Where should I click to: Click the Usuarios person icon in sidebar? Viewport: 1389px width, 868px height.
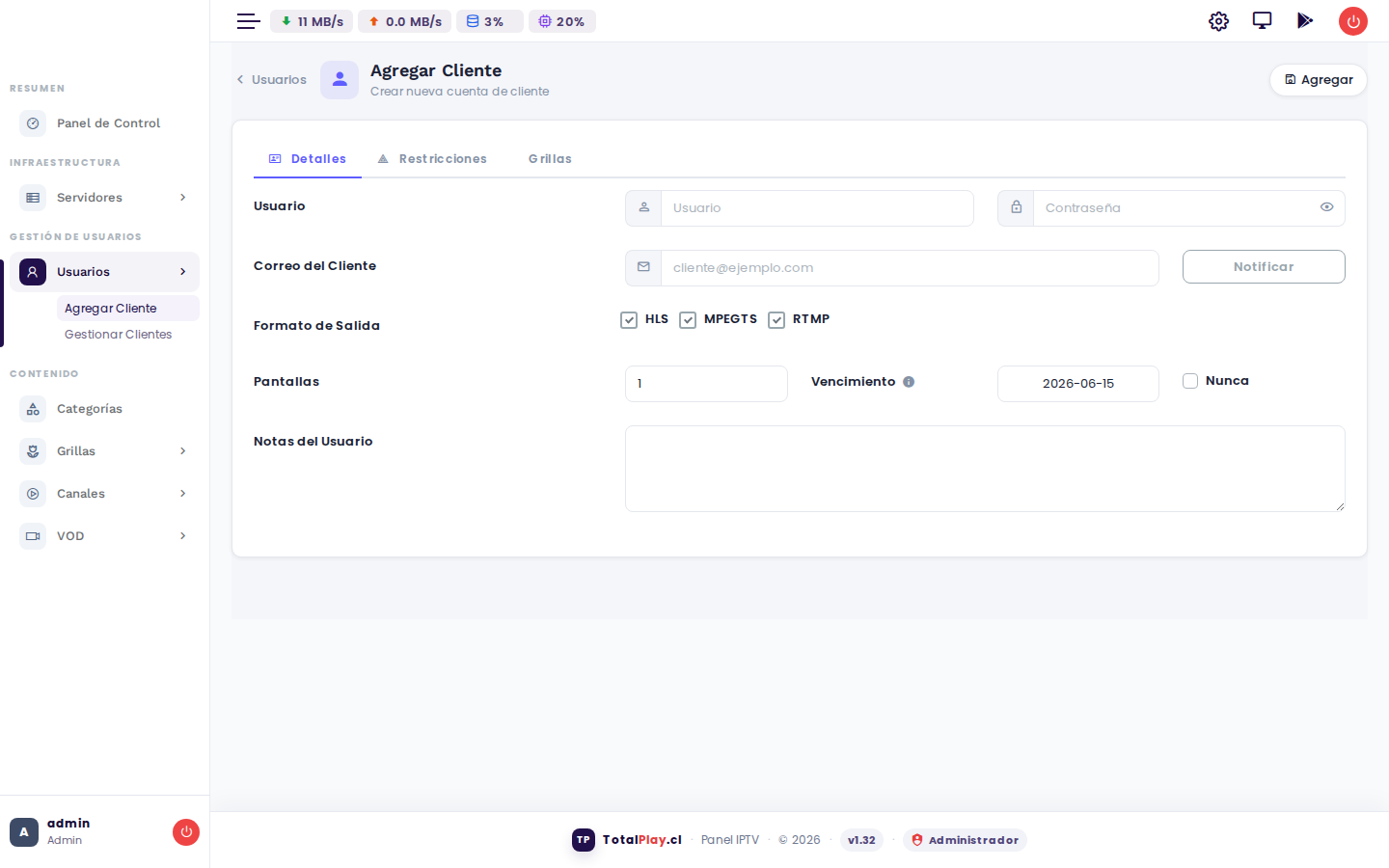(33, 272)
